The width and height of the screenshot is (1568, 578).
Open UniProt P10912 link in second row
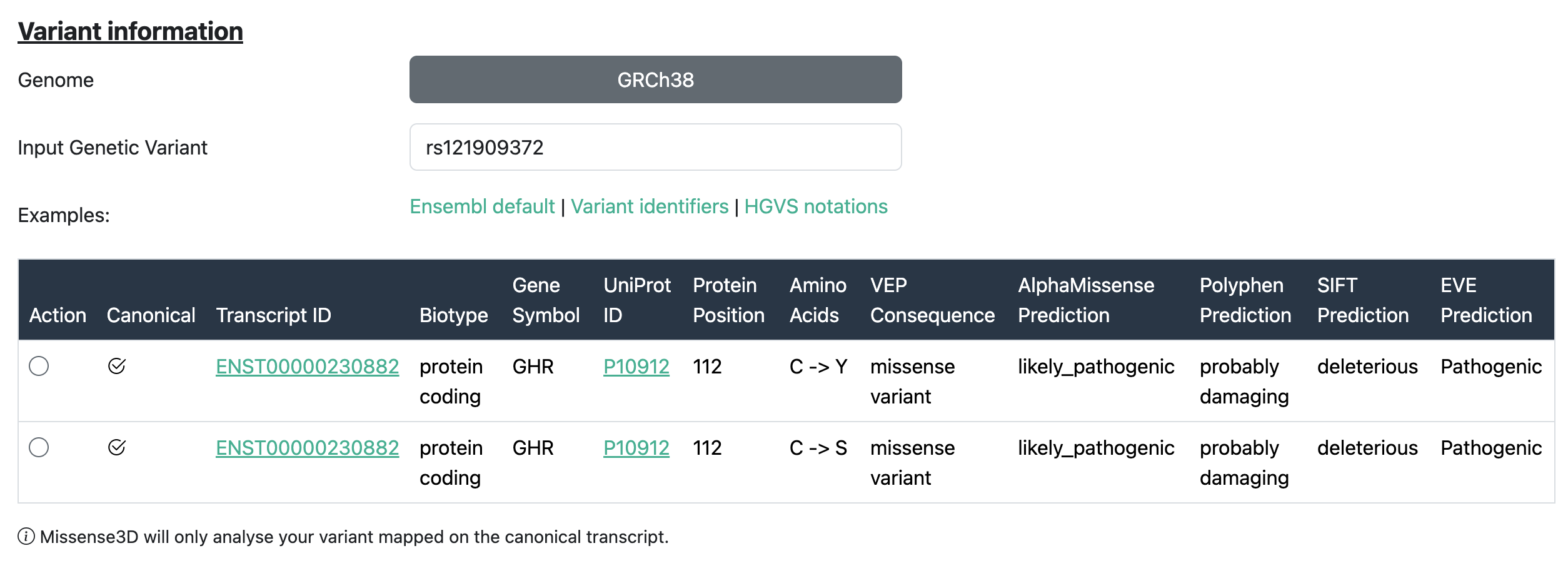pos(636,448)
